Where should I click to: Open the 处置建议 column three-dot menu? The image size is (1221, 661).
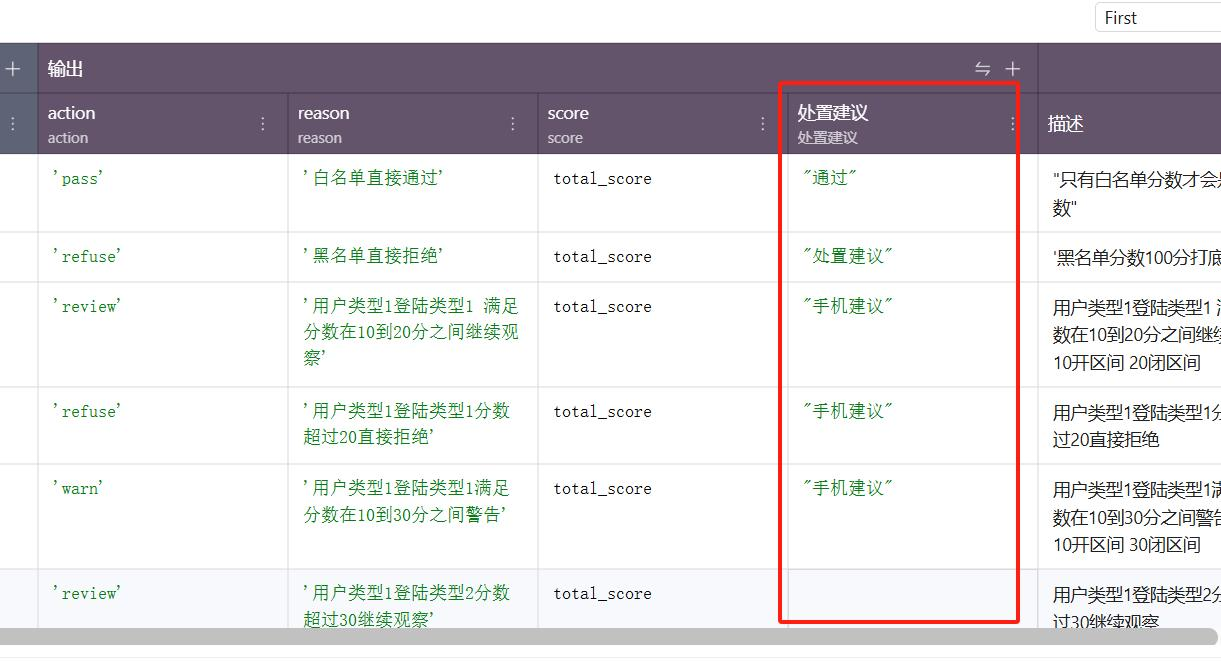(1012, 124)
